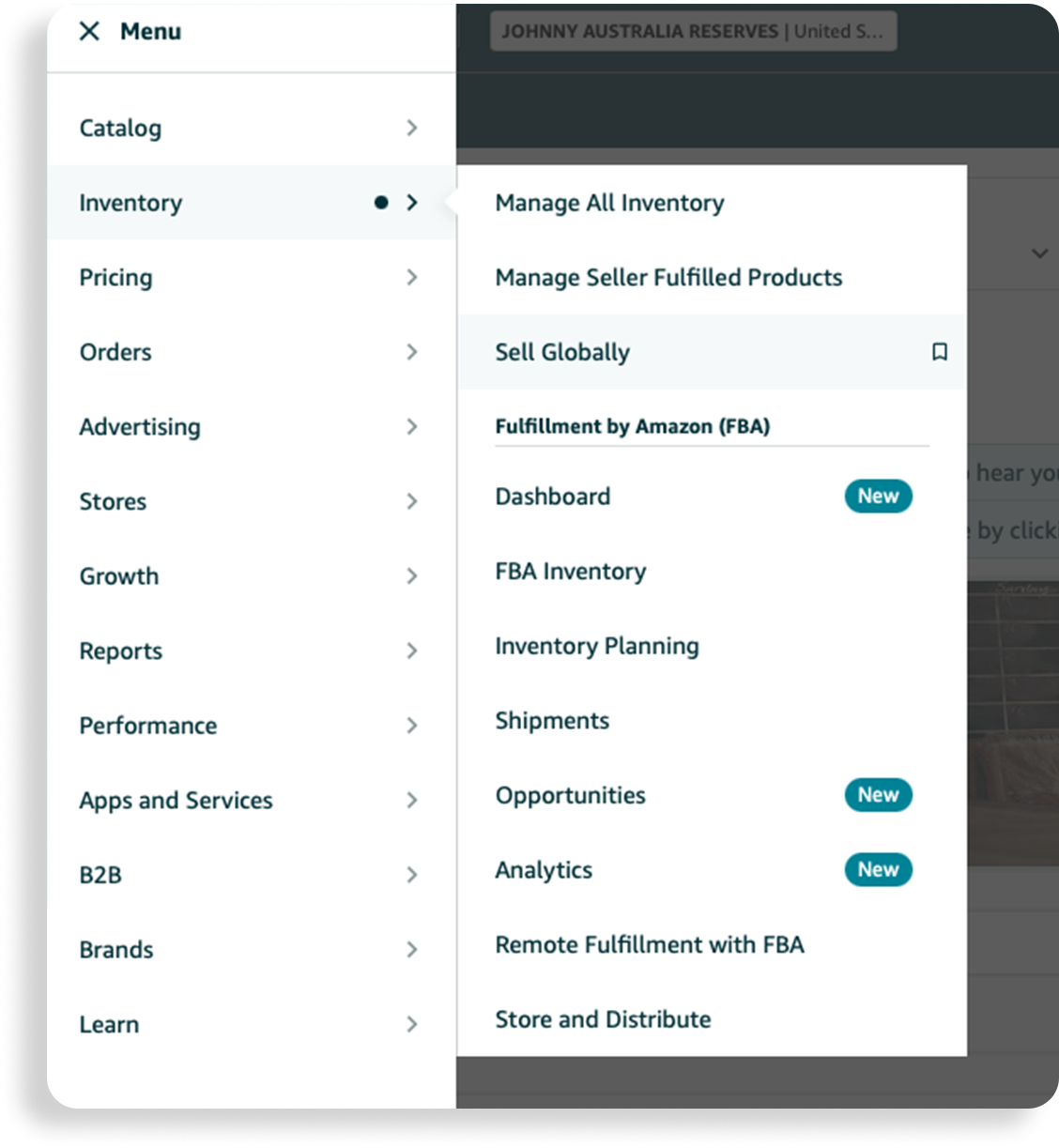This screenshot has height=1148, width=1059.
Task: Expand the Inventory chevron arrow
Action: 411,202
